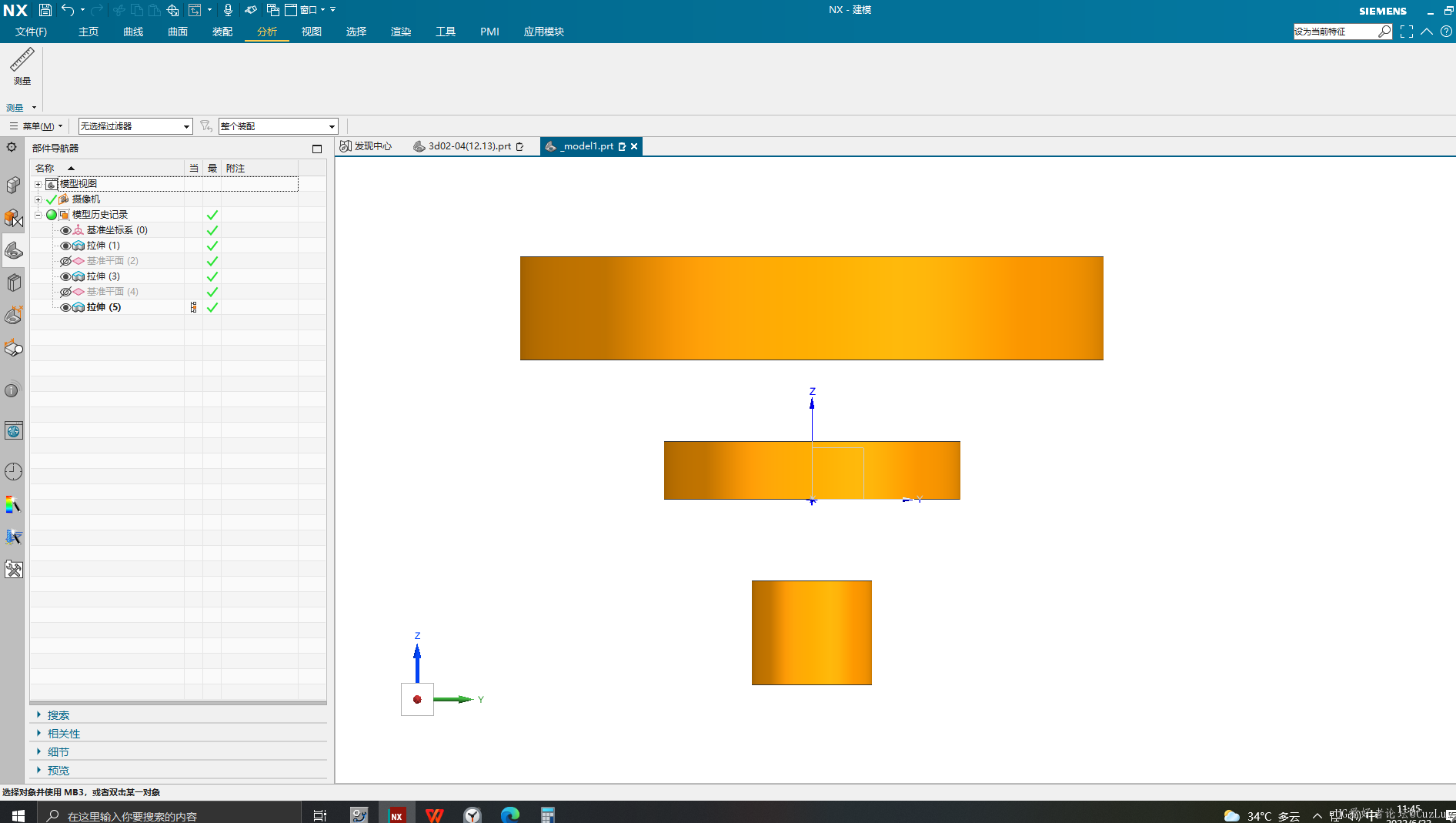Screen dimensions: 1456x823
Task: Toggle visibility eye of 拉伸 (5)
Action: coord(65,307)
